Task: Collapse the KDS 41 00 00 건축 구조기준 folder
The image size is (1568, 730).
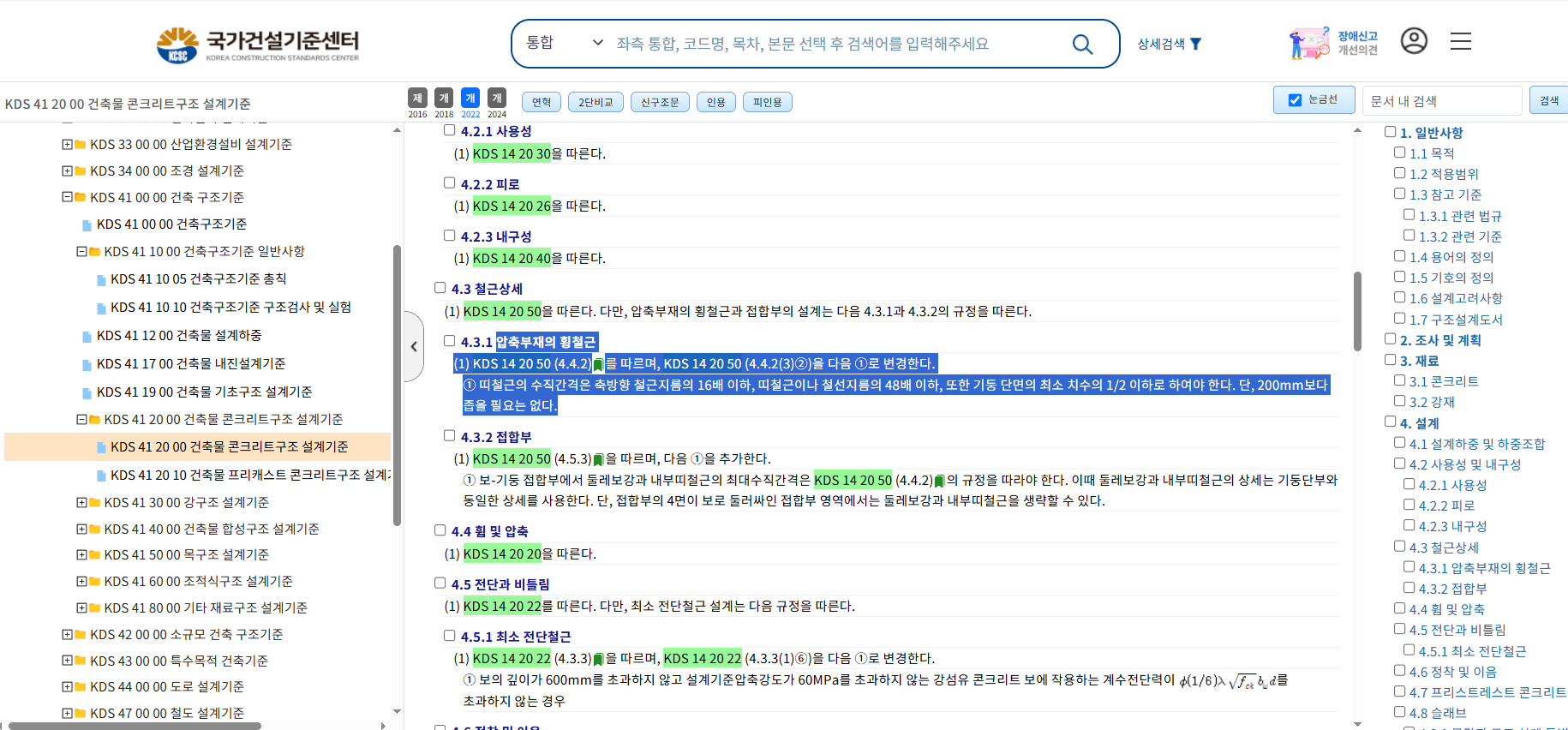Action: coord(67,197)
